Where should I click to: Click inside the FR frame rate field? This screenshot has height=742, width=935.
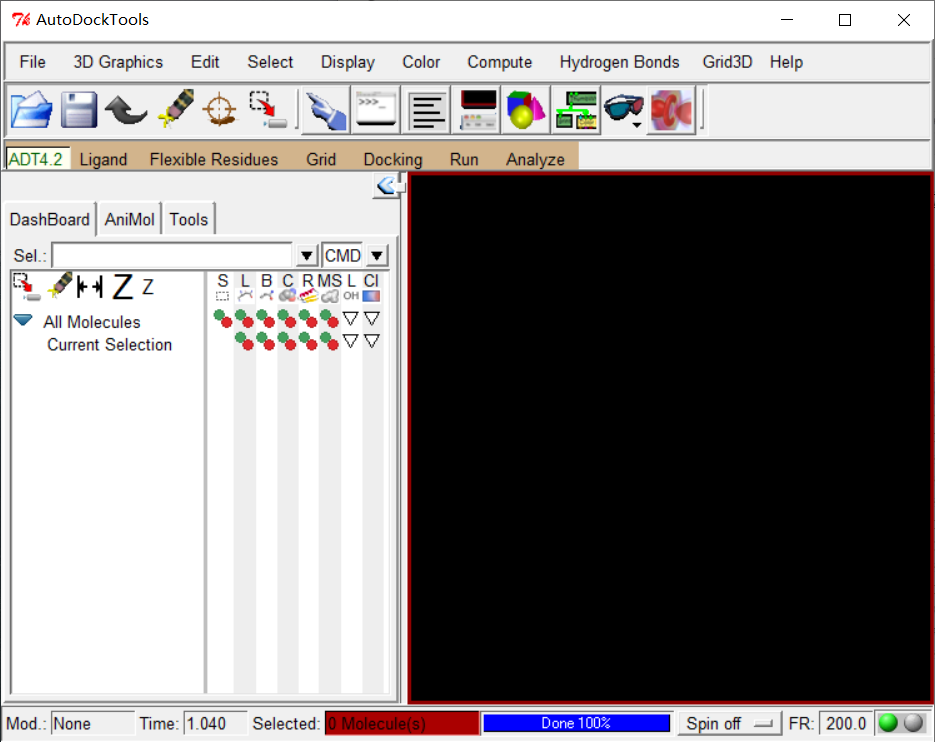tap(846, 723)
